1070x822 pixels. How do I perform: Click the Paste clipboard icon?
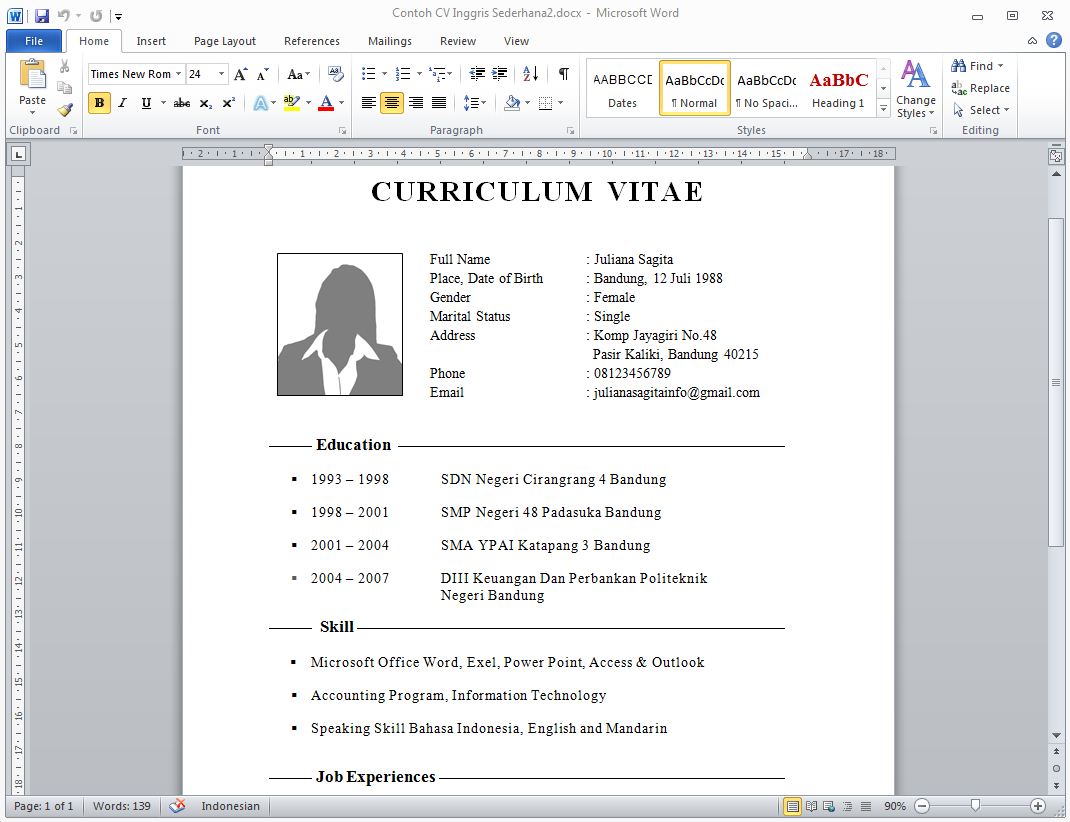(33, 74)
